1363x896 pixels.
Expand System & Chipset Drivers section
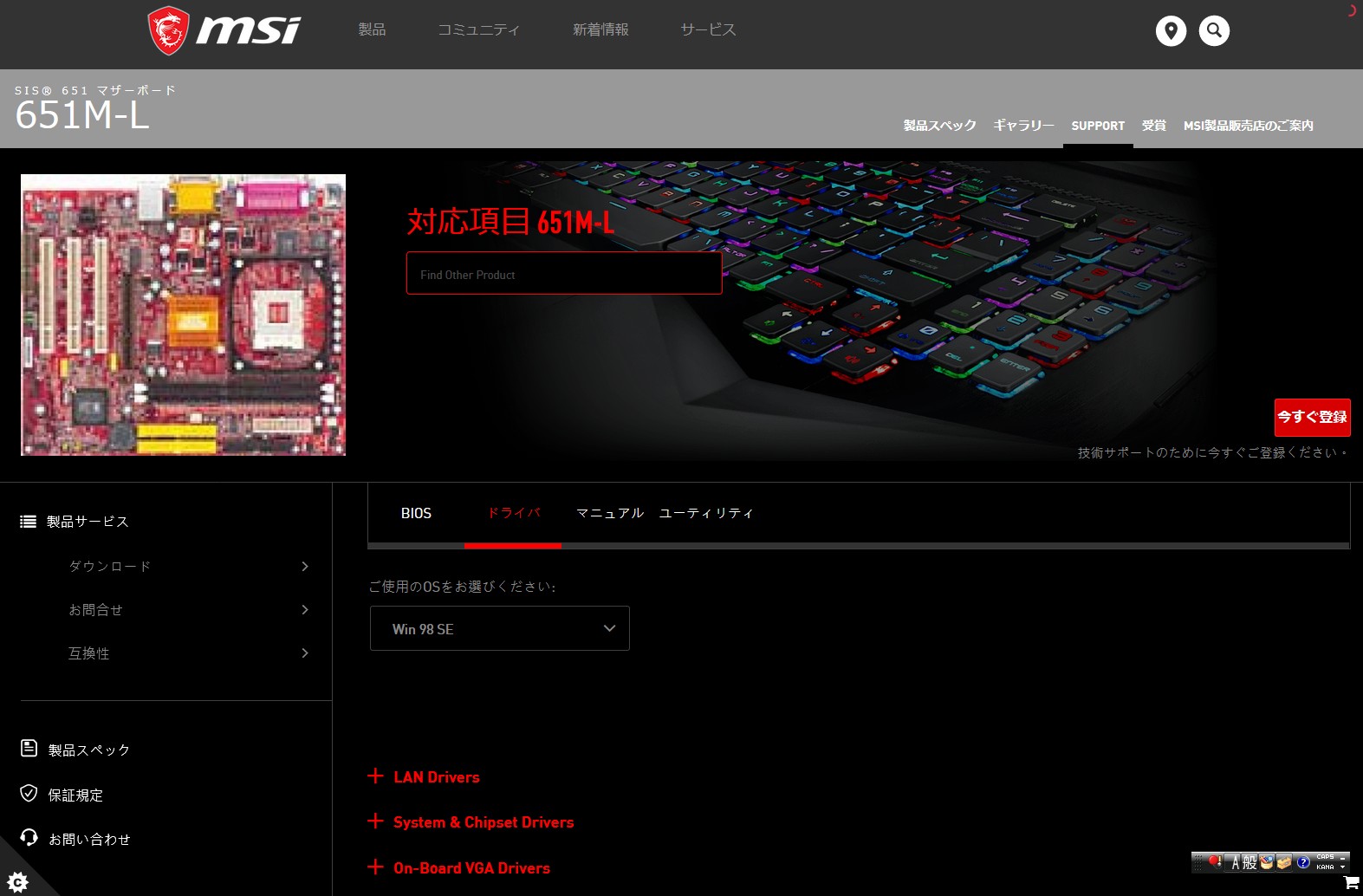pos(471,821)
